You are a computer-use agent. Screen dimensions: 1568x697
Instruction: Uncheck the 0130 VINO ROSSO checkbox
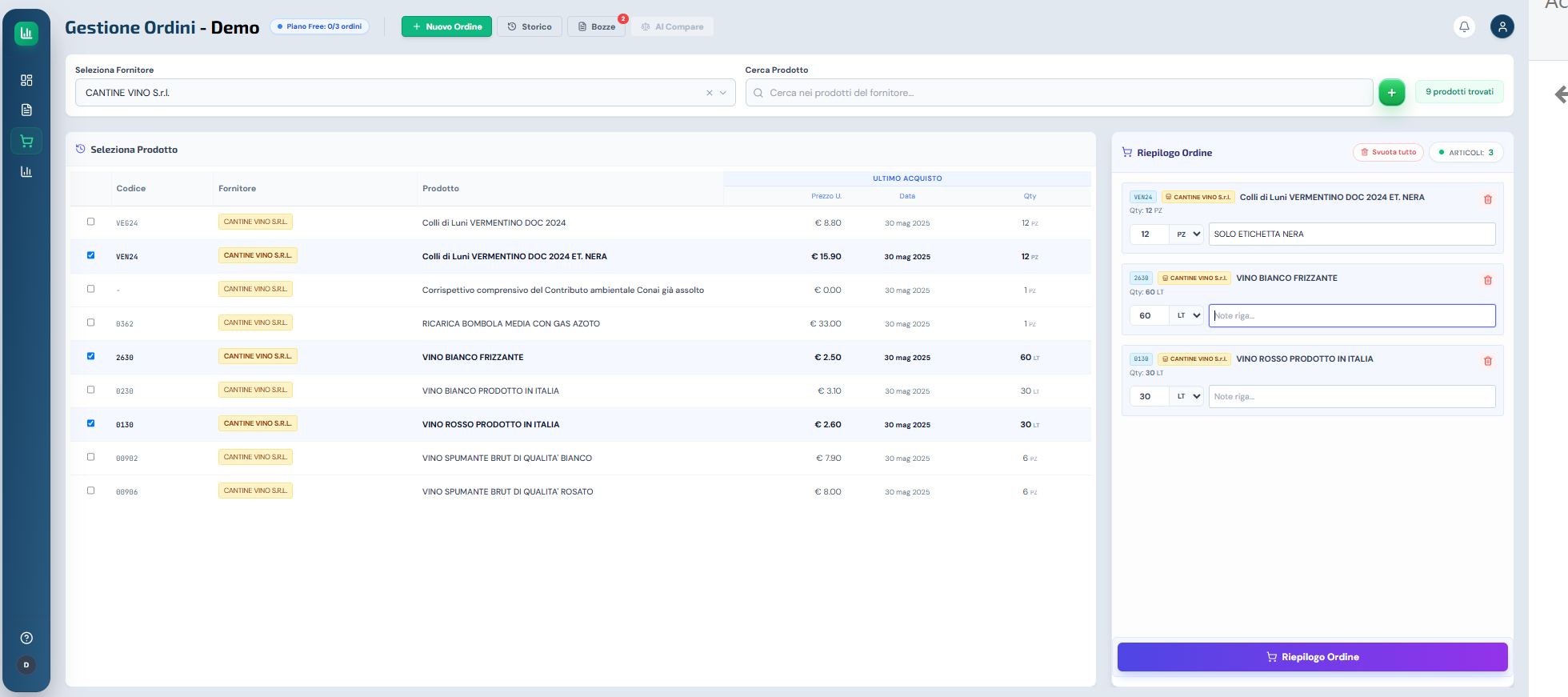[90, 423]
